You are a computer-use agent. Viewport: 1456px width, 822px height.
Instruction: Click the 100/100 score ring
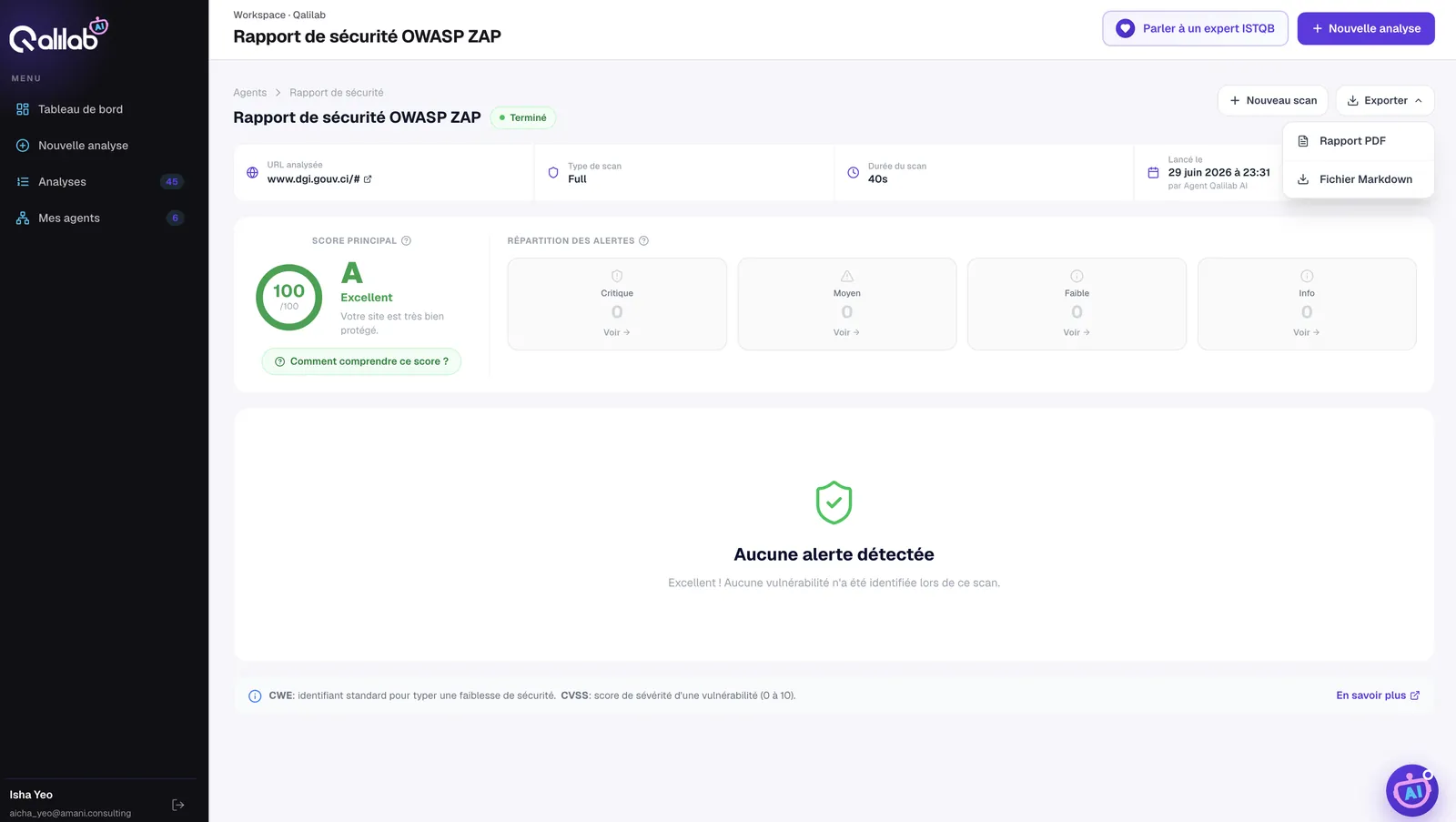coord(289,298)
